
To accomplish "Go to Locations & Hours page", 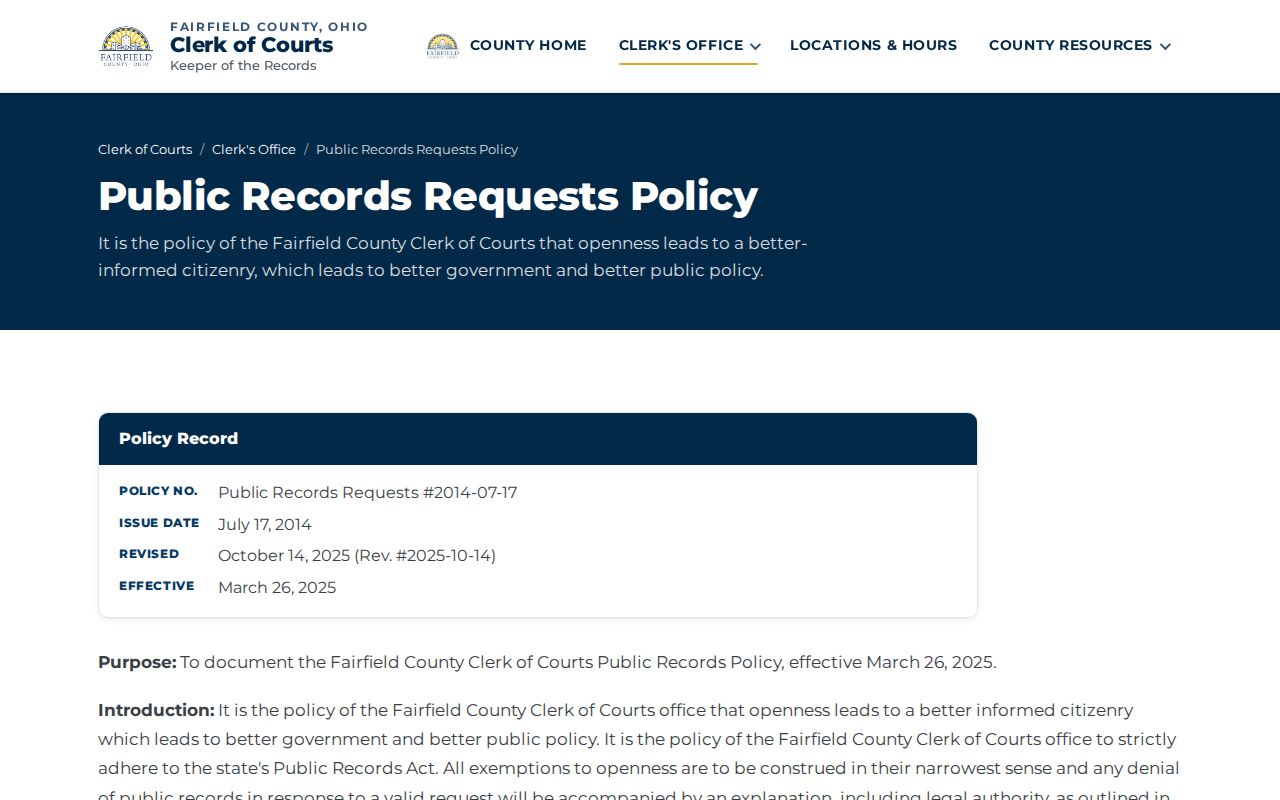I will [873, 45].
